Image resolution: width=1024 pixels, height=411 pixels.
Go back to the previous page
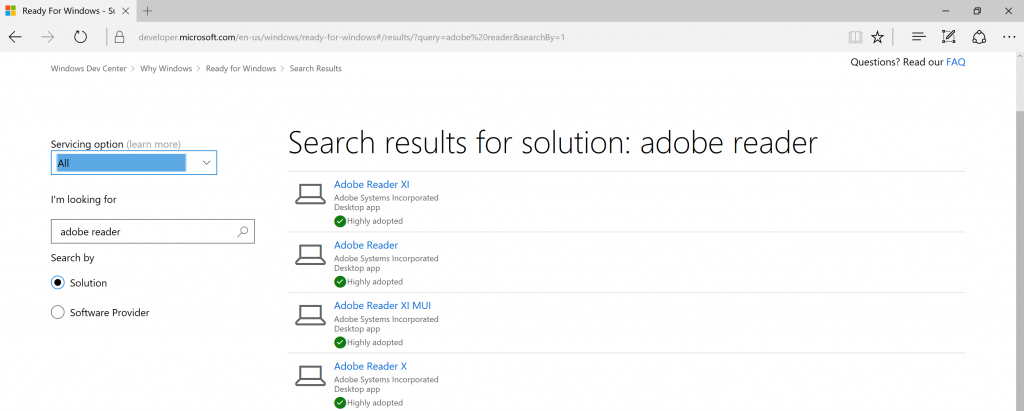coord(15,37)
